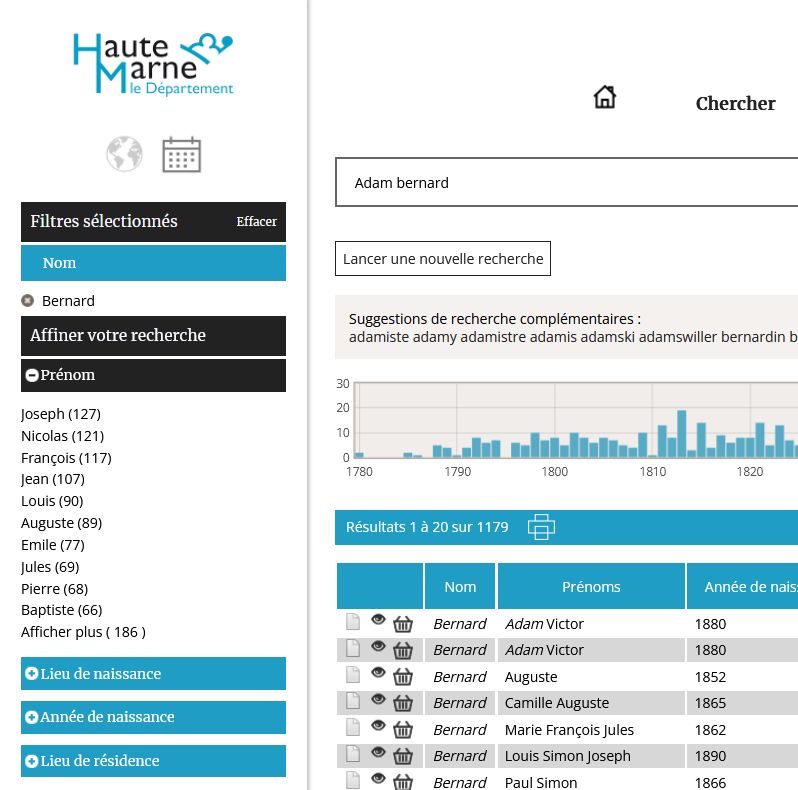Click the print results icon
The width and height of the screenshot is (798, 790).
540,527
